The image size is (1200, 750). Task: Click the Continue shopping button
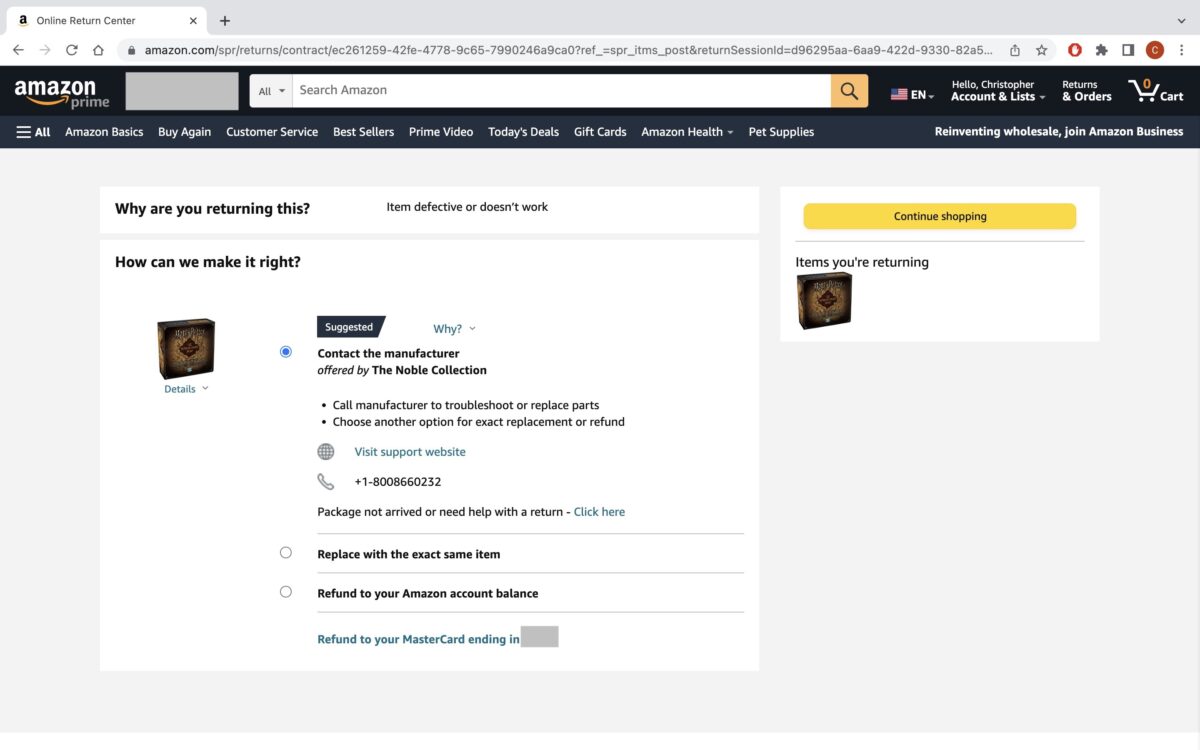point(940,216)
